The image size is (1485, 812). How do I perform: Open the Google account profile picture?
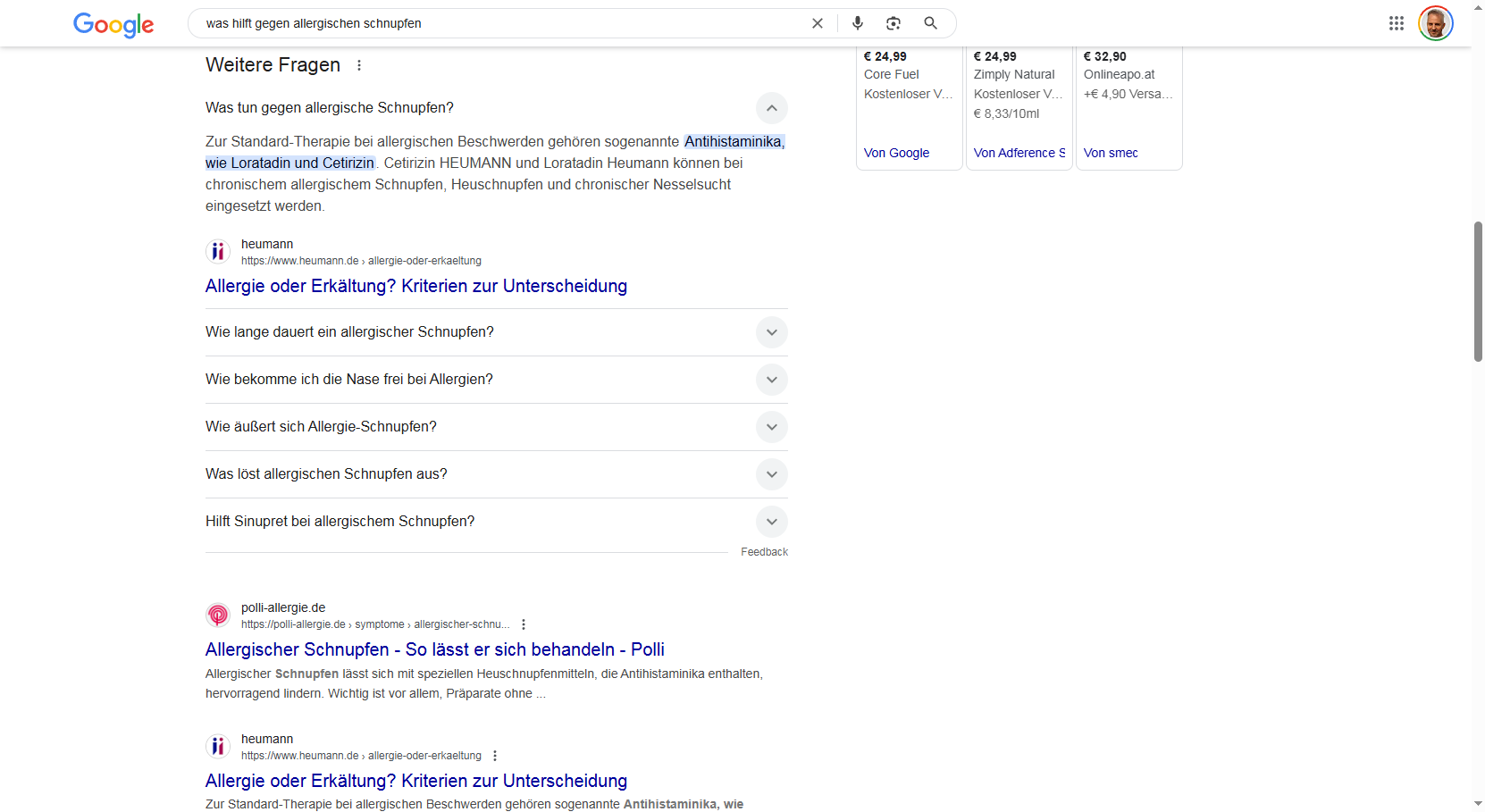1436,23
